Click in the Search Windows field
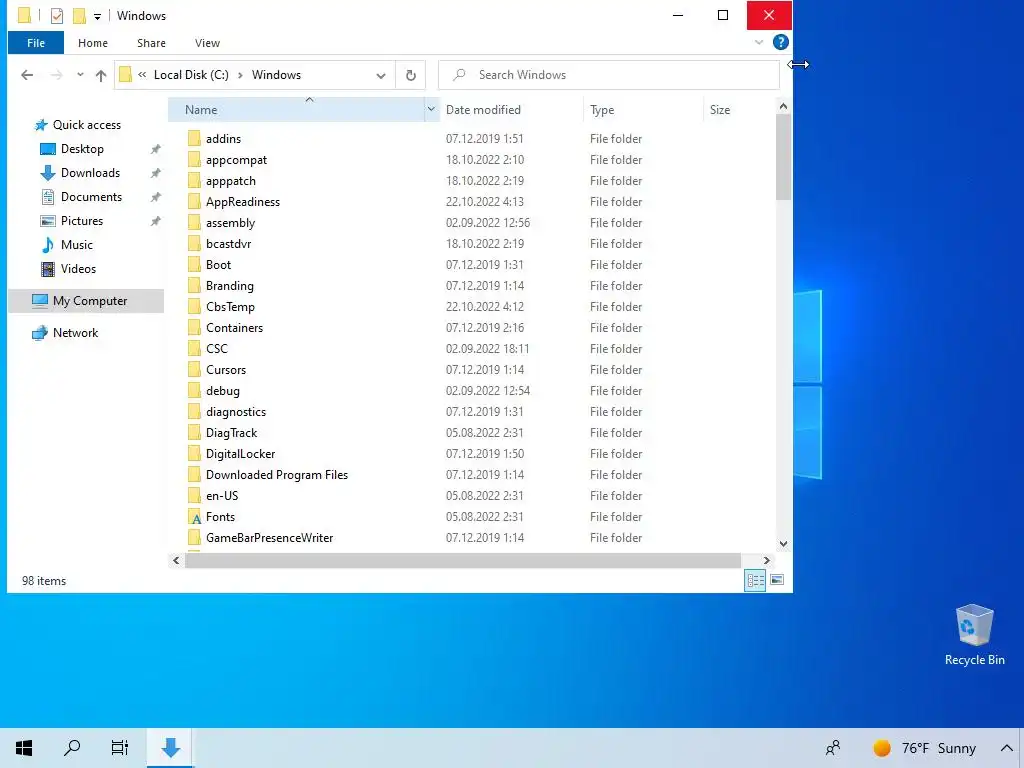1024x768 pixels. (609, 75)
